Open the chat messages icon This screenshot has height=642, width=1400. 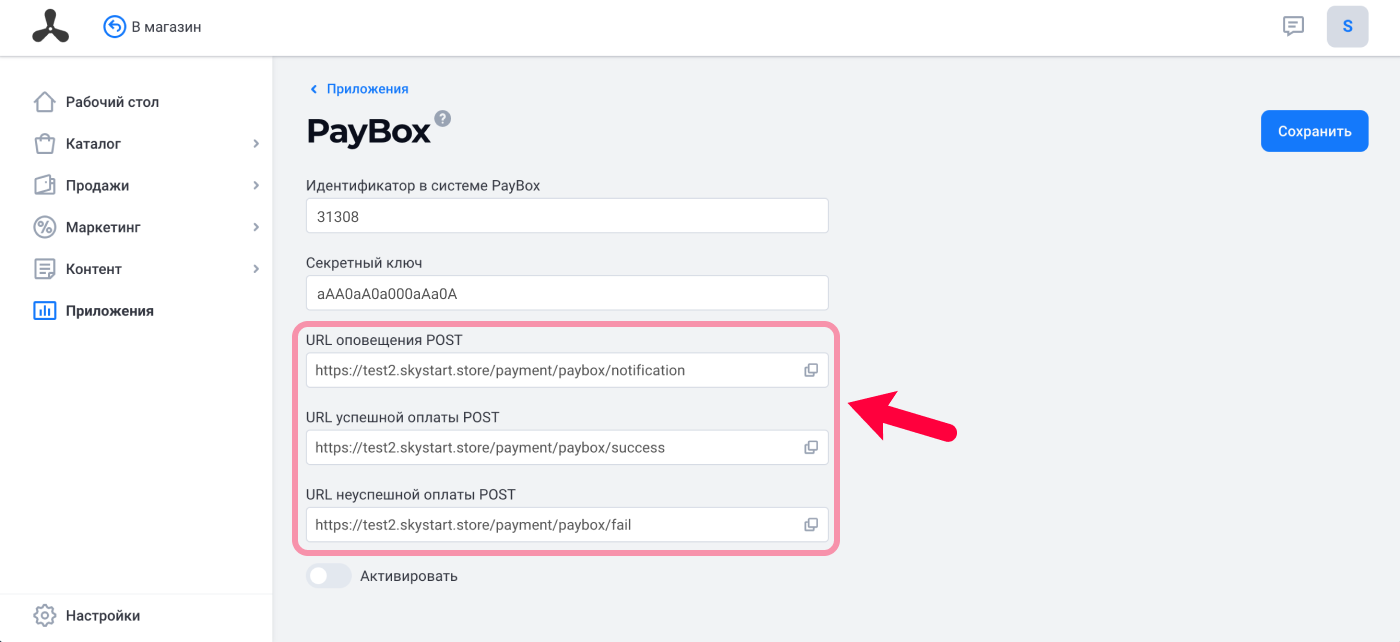coord(1293,26)
